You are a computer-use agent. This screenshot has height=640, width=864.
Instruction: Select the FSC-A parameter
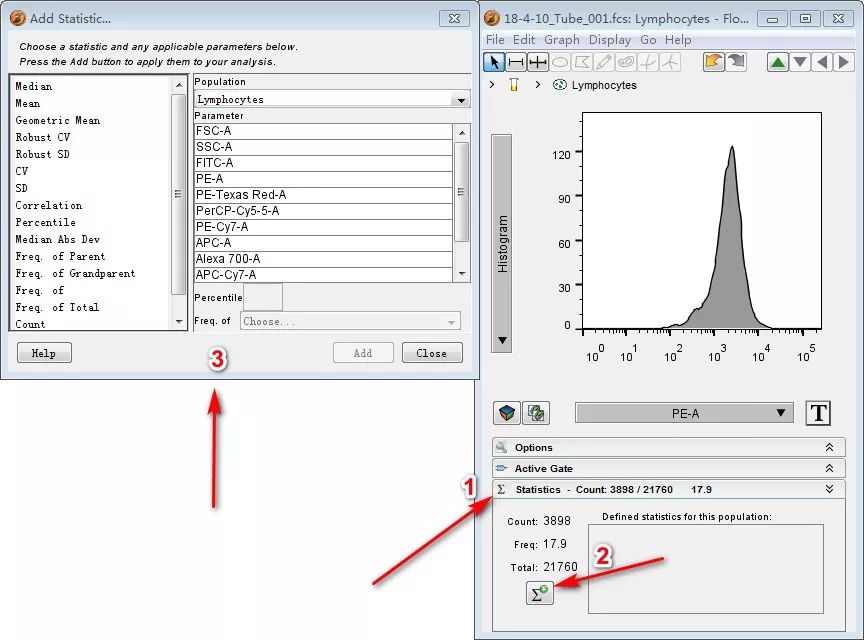(x=323, y=131)
